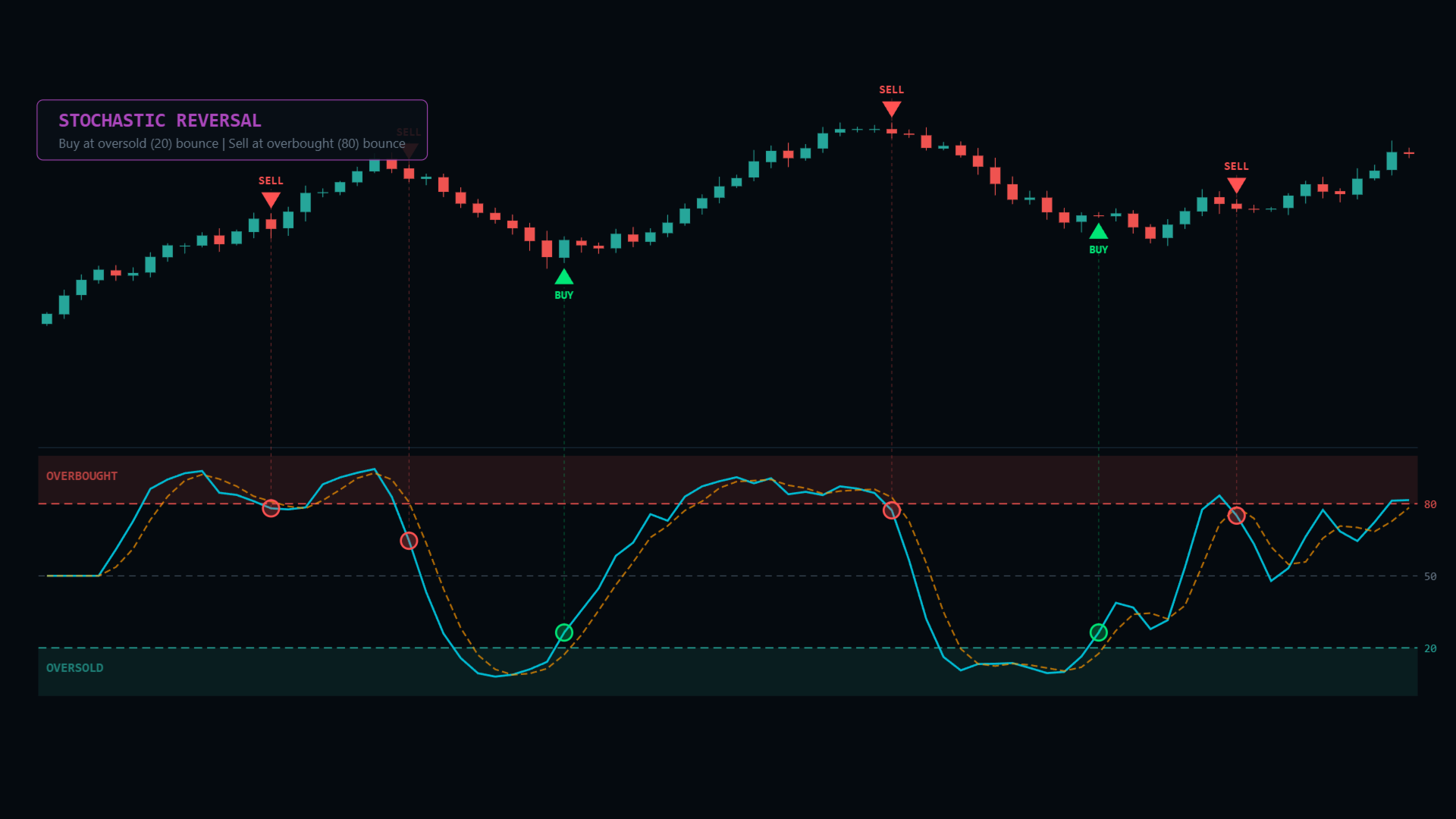This screenshot has width=1456, height=819.
Task: Select the rightmost red circle on the oscillator
Action: [x=1236, y=516]
